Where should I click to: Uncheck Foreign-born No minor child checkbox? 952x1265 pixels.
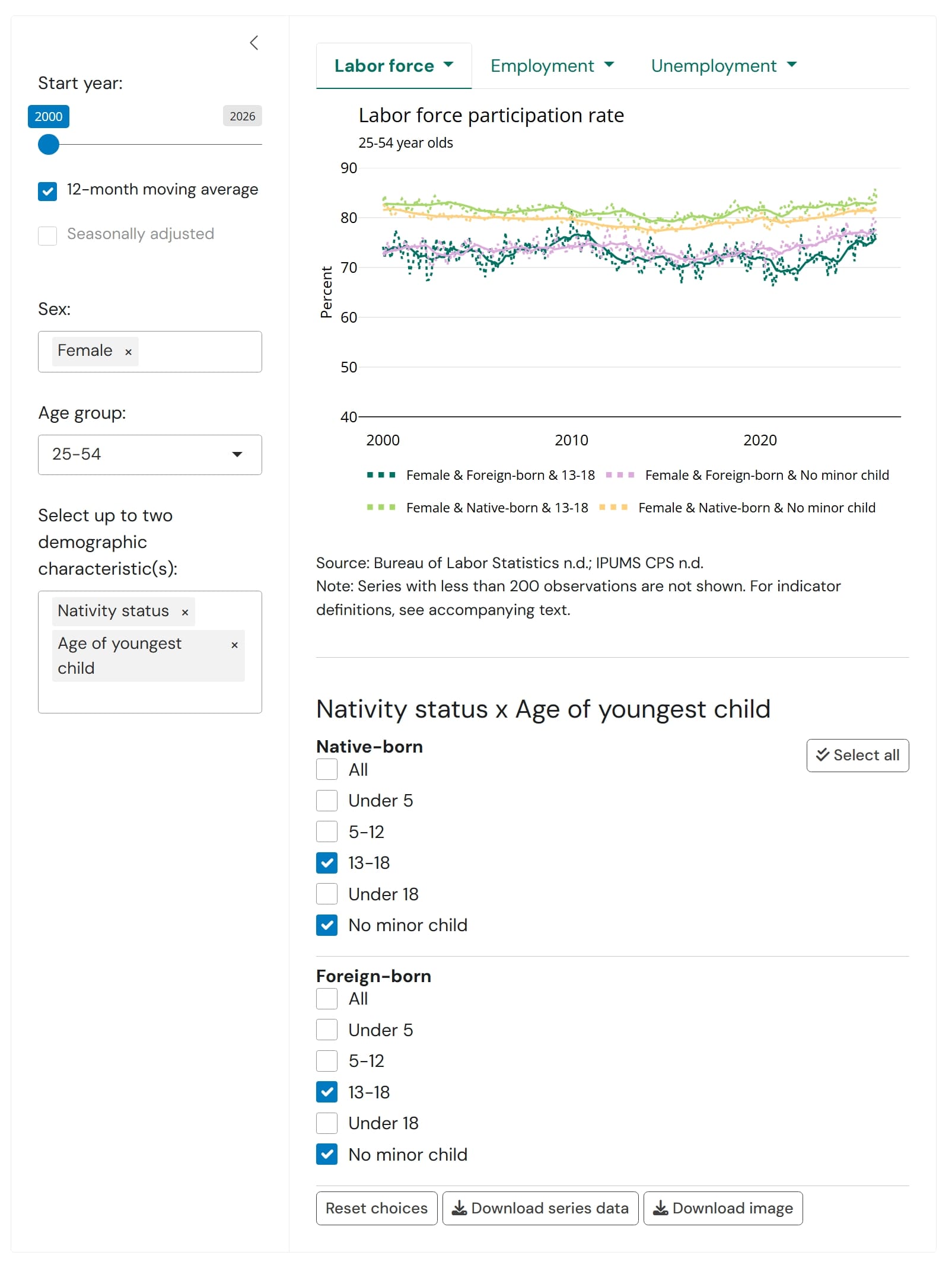327,1154
